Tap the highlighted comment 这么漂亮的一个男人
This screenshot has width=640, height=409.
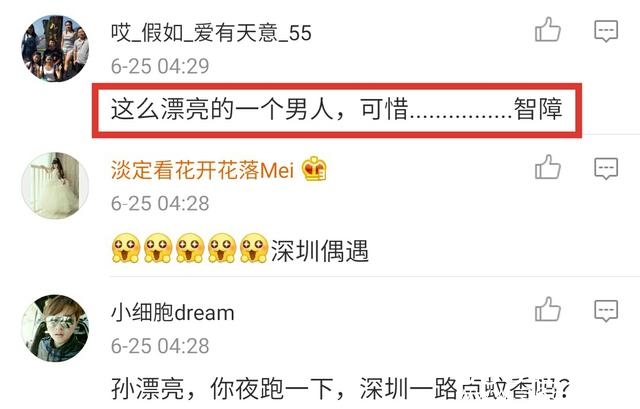(337, 109)
